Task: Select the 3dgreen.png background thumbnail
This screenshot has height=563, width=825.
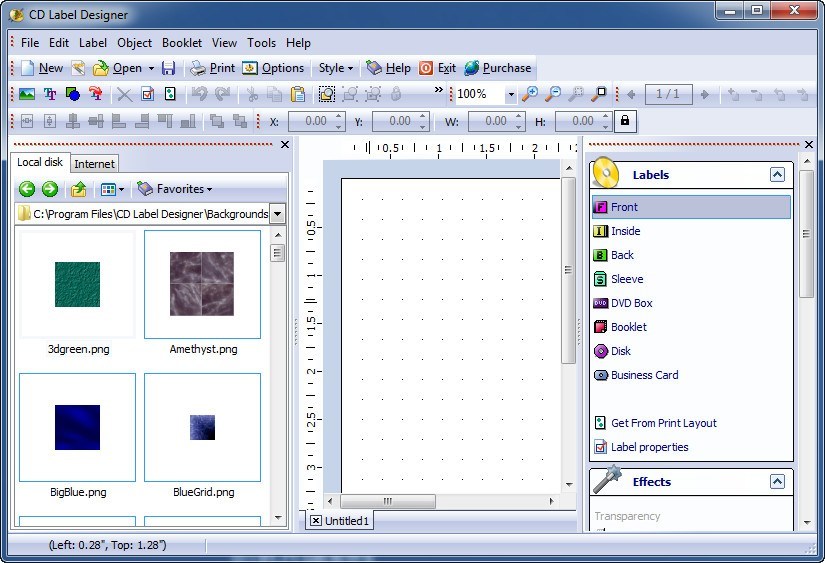Action: pos(77,284)
